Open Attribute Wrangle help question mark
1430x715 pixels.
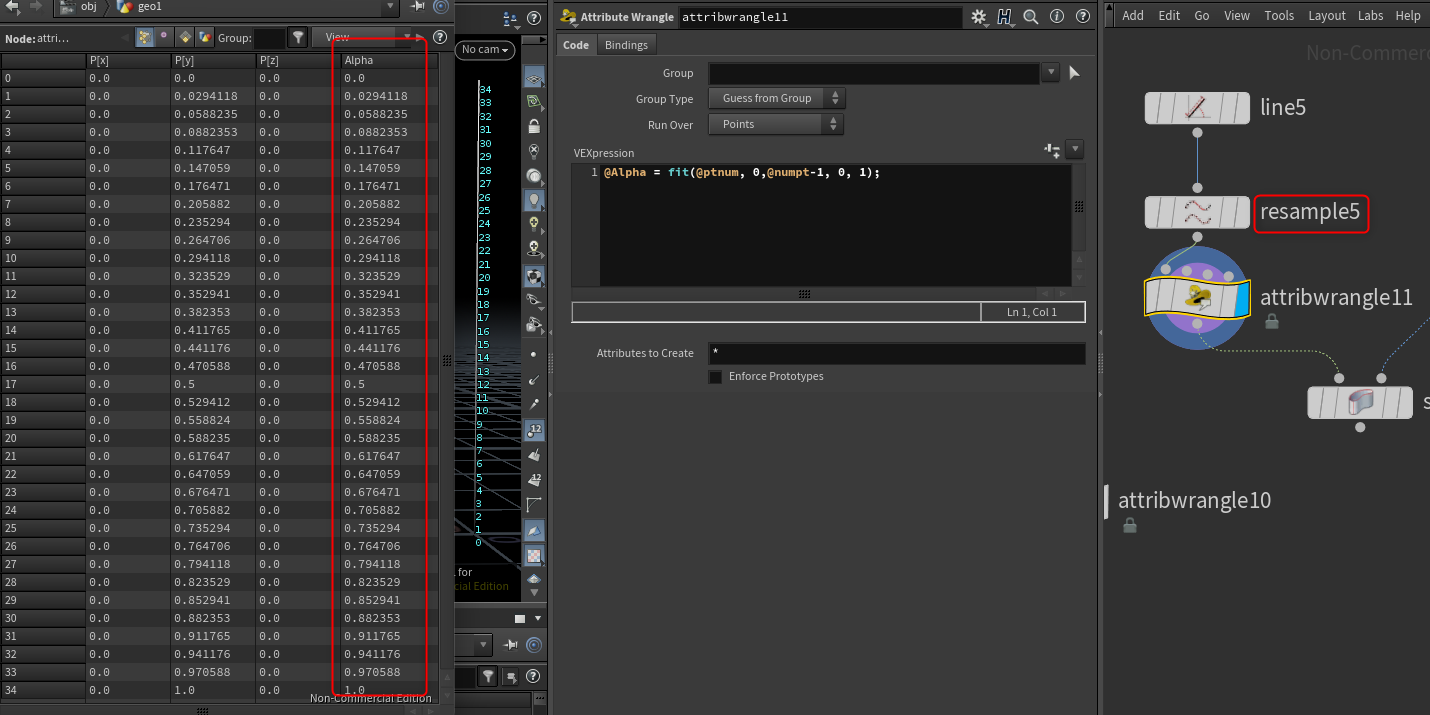pyautogui.click(x=1081, y=17)
